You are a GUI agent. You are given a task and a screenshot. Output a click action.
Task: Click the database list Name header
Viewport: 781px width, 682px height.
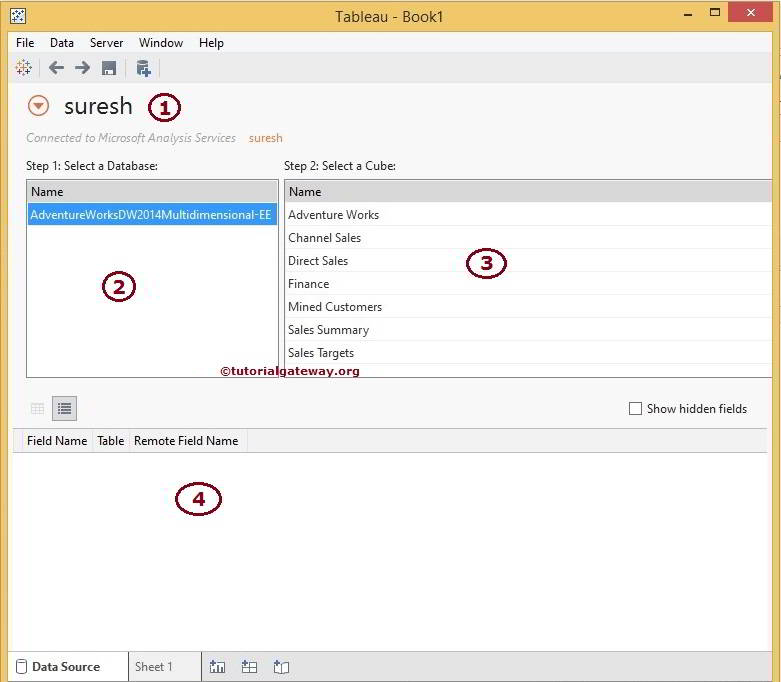152,192
